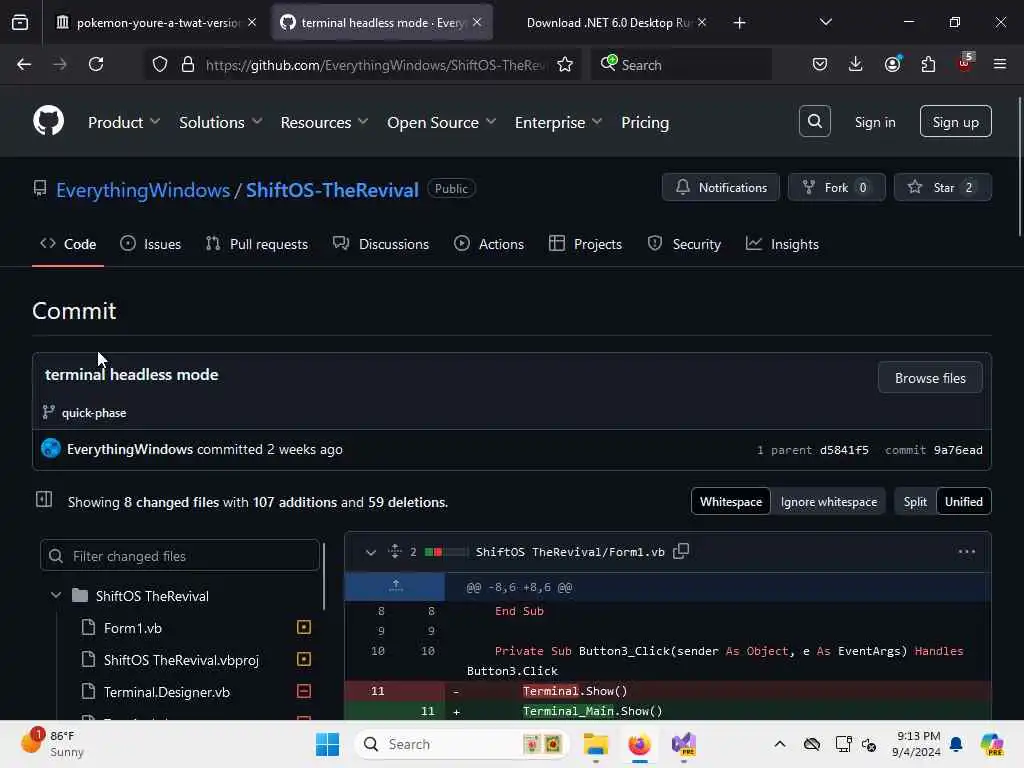Open the Actions tab

tap(488, 244)
